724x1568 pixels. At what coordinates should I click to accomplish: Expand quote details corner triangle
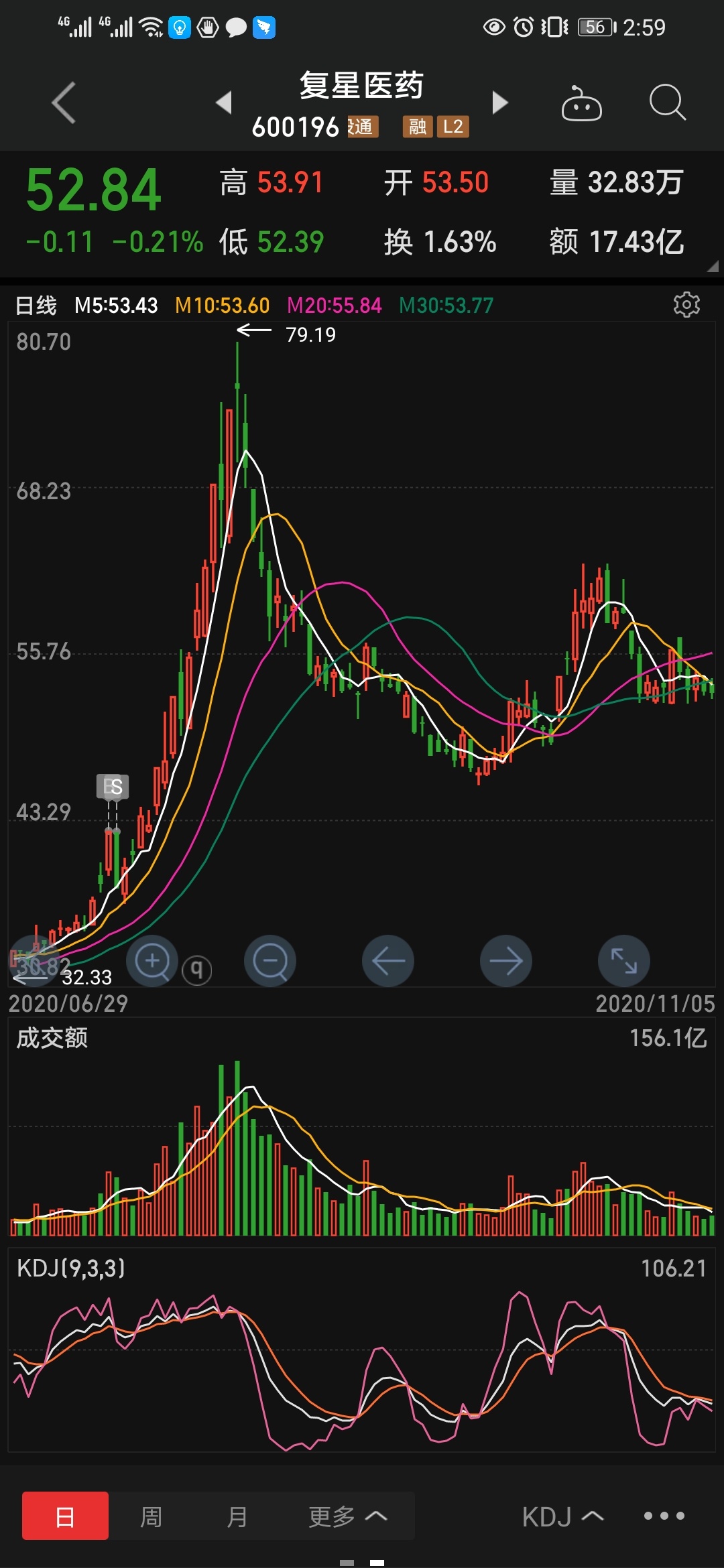pos(713,266)
